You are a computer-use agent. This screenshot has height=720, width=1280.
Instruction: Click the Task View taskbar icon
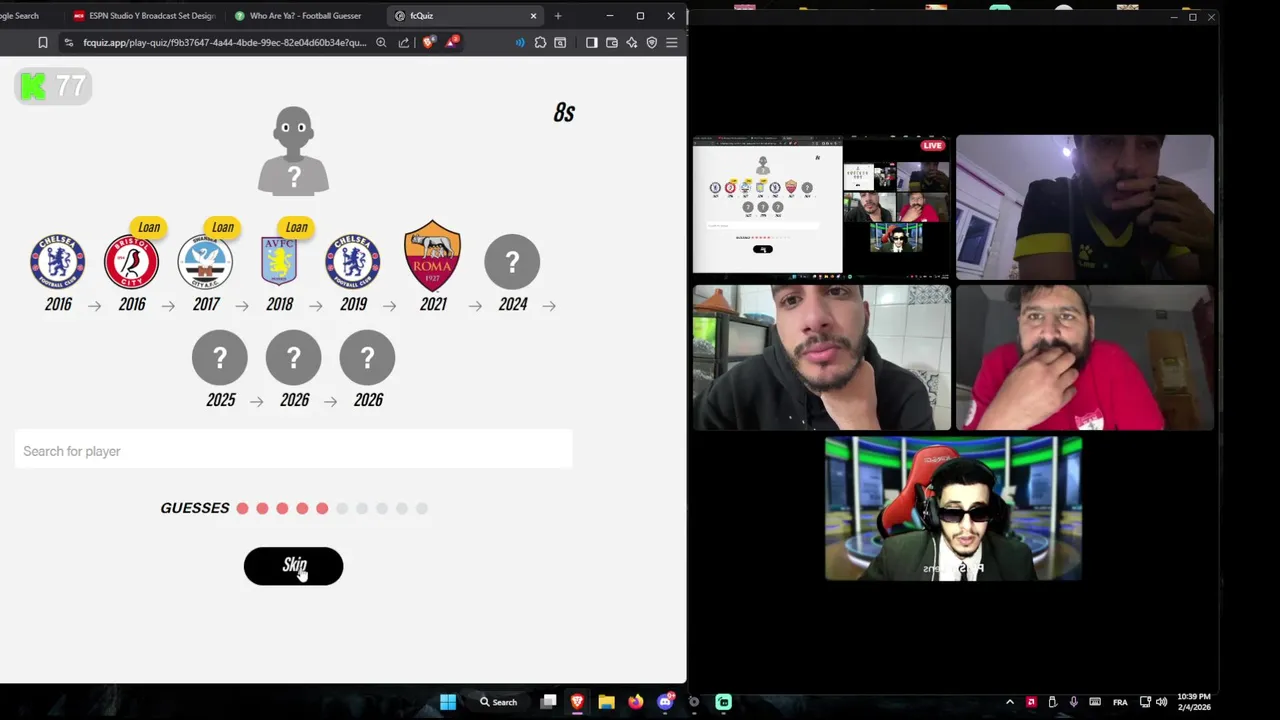pyautogui.click(x=548, y=702)
